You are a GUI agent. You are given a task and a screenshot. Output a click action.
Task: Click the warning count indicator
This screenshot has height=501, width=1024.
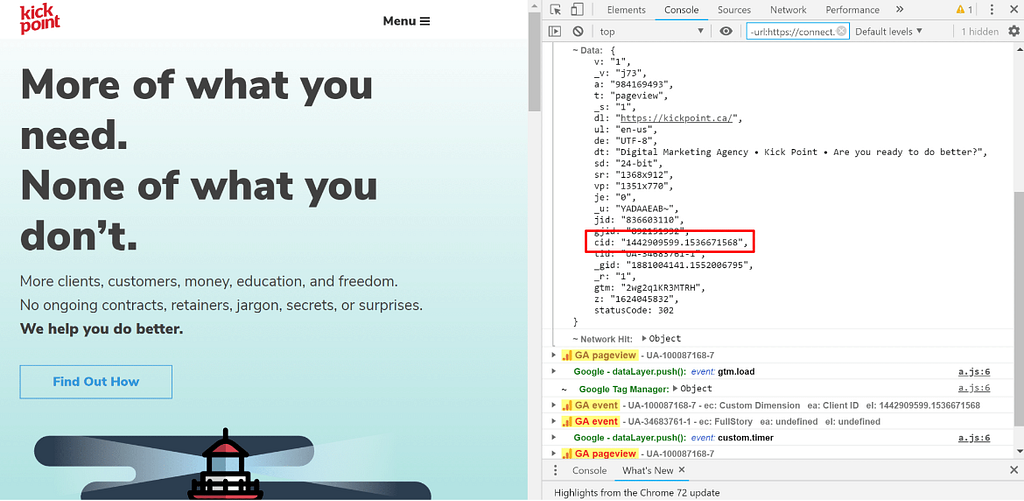point(965,10)
